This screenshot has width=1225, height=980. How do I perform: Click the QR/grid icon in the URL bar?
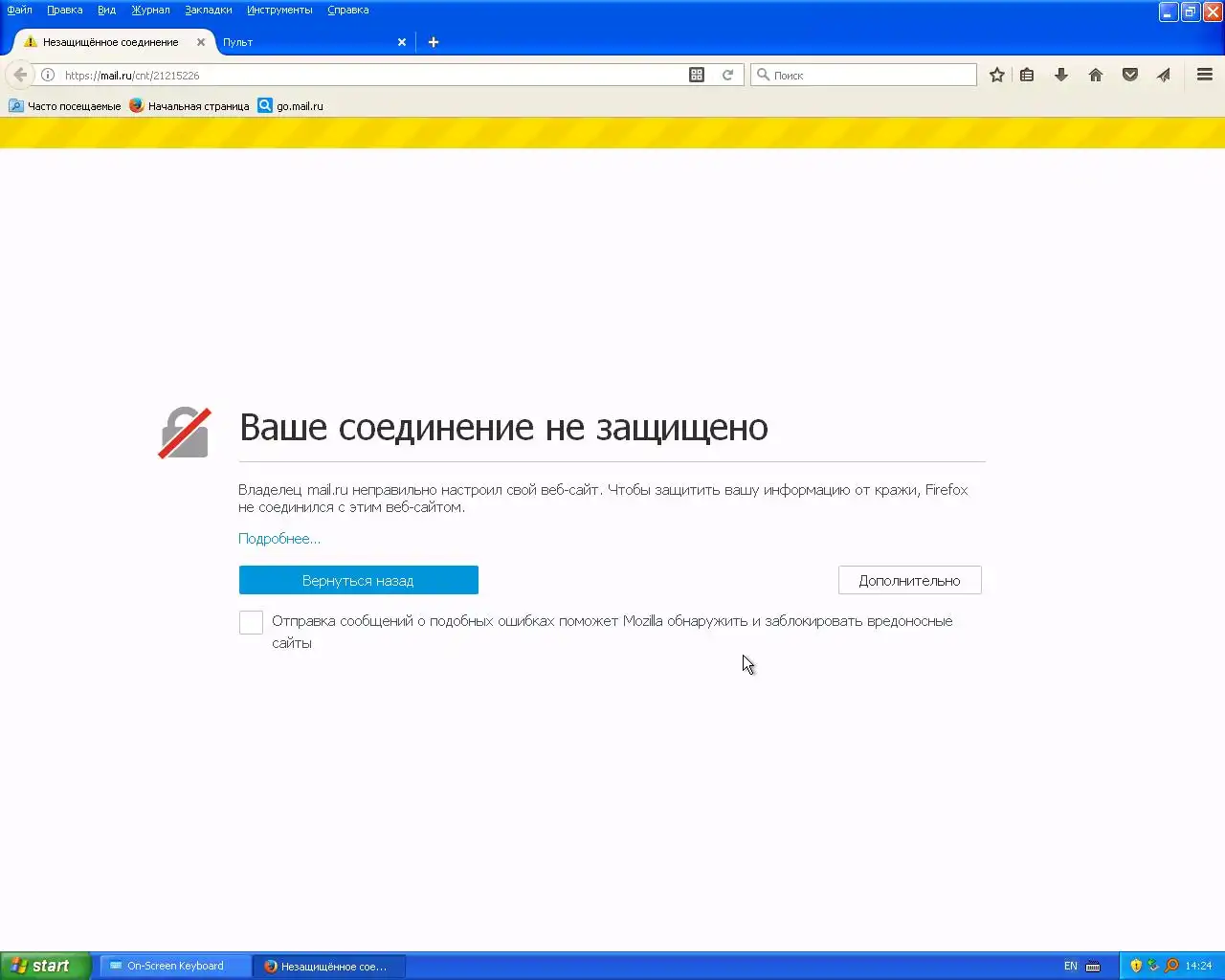697,75
